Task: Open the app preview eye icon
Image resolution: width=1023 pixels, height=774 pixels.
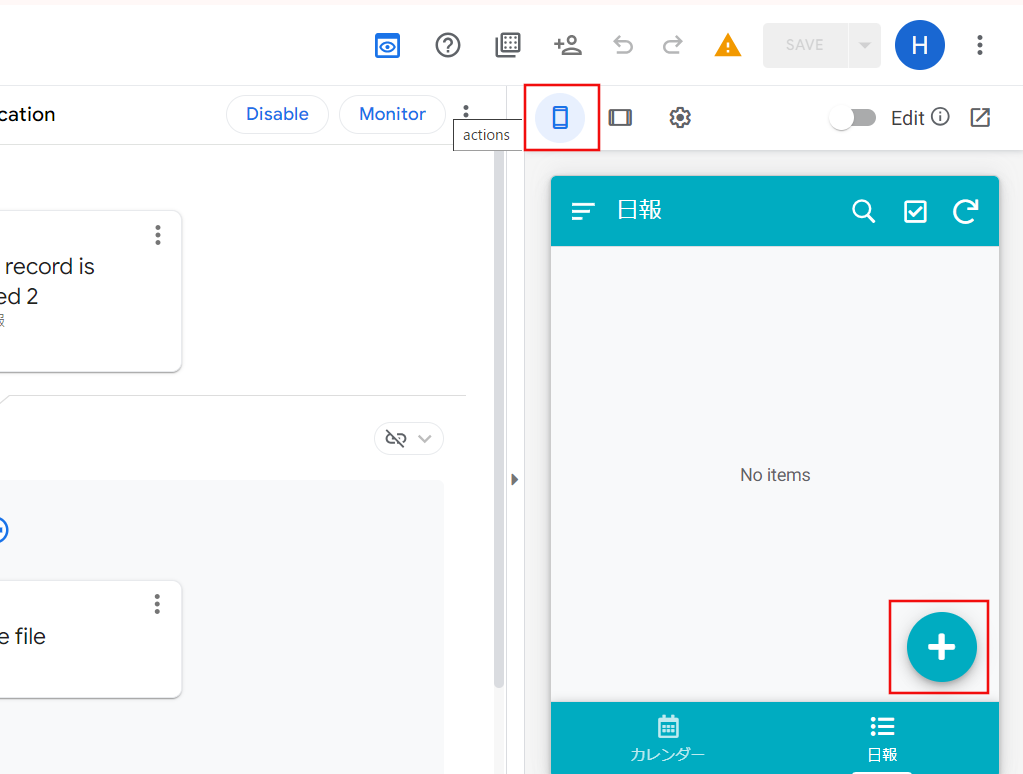Action: pyautogui.click(x=387, y=45)
